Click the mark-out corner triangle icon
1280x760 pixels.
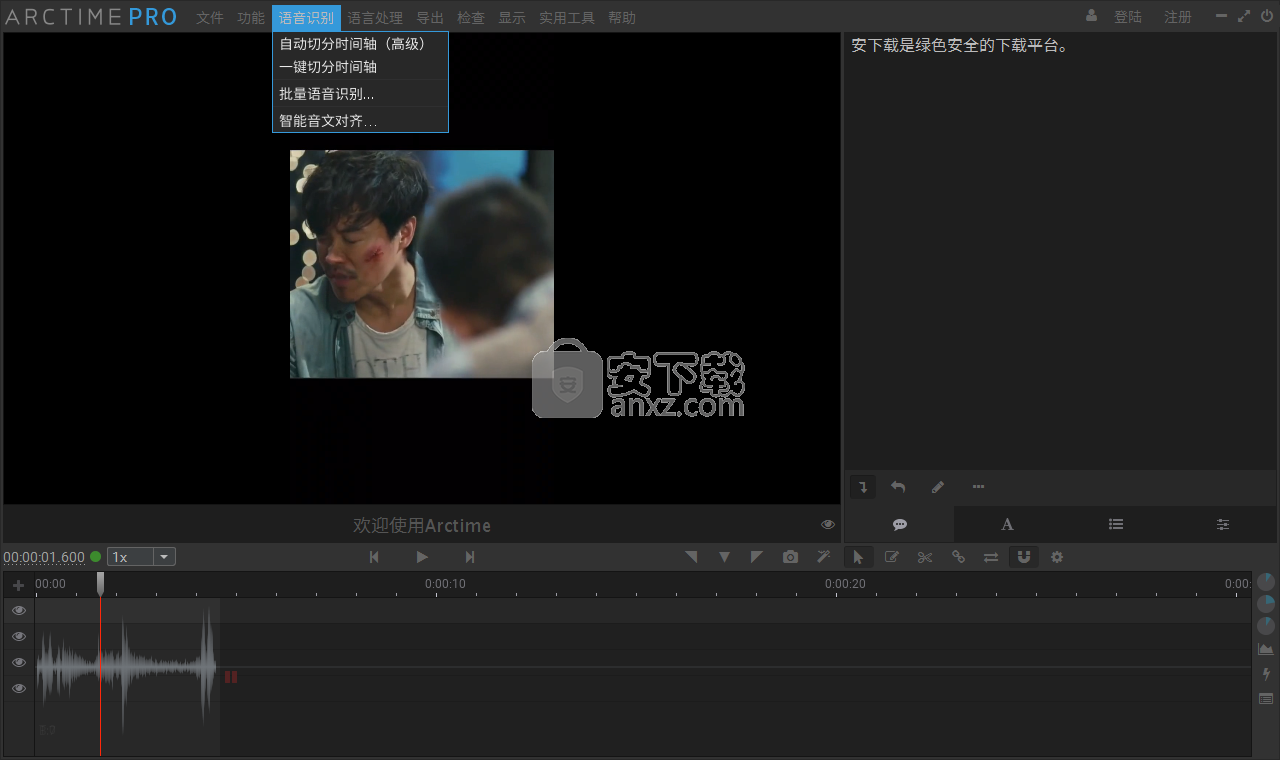coord(757,557)
